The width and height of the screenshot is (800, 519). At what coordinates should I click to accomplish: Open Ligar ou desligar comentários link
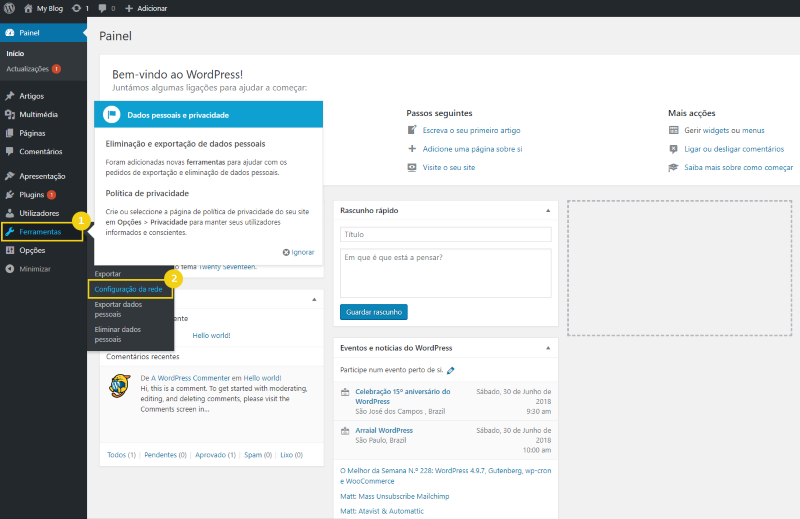[734, 149]
